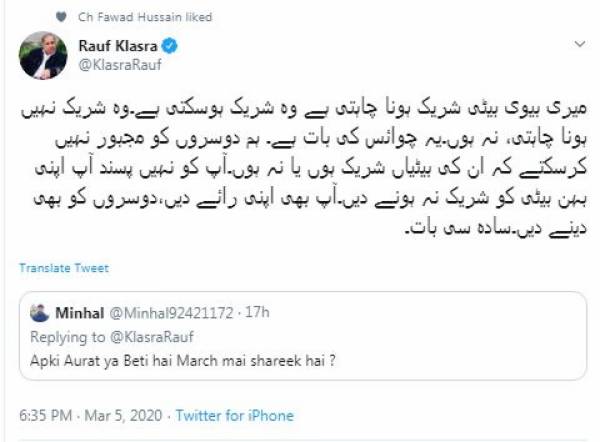Screen dimensions: 600x442
Task: Click the blue verified badge next to Rauf Klasra
Action: [x=172, y=45]
